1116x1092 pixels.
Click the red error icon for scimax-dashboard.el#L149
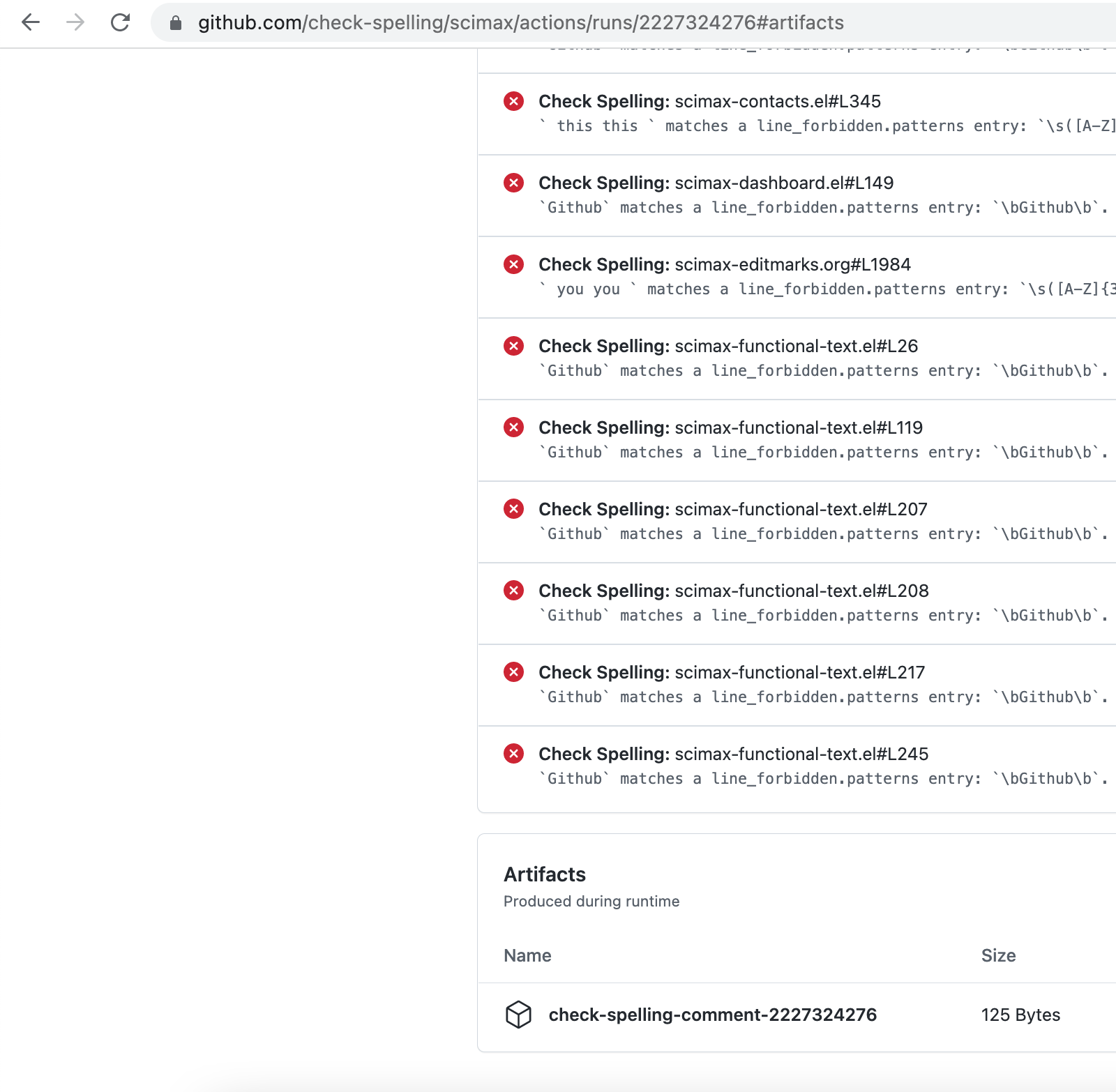pyautogui.click(x=514, y=183)
